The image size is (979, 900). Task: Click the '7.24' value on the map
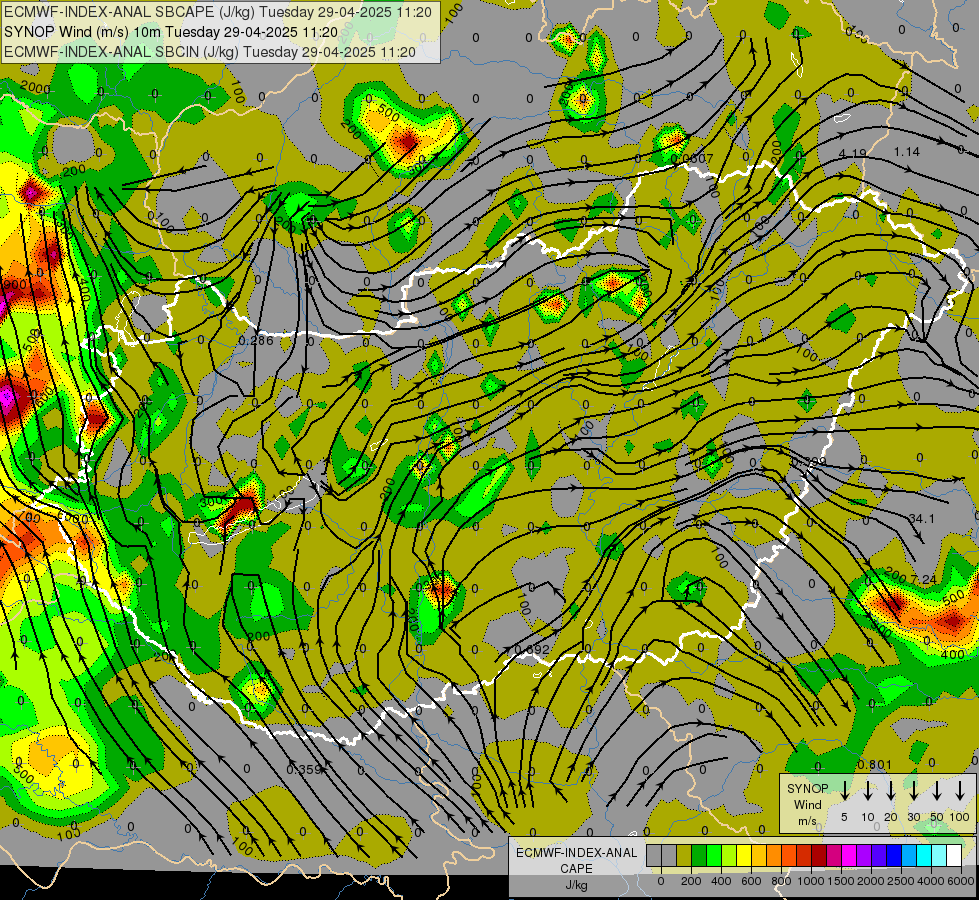point(924,580)
